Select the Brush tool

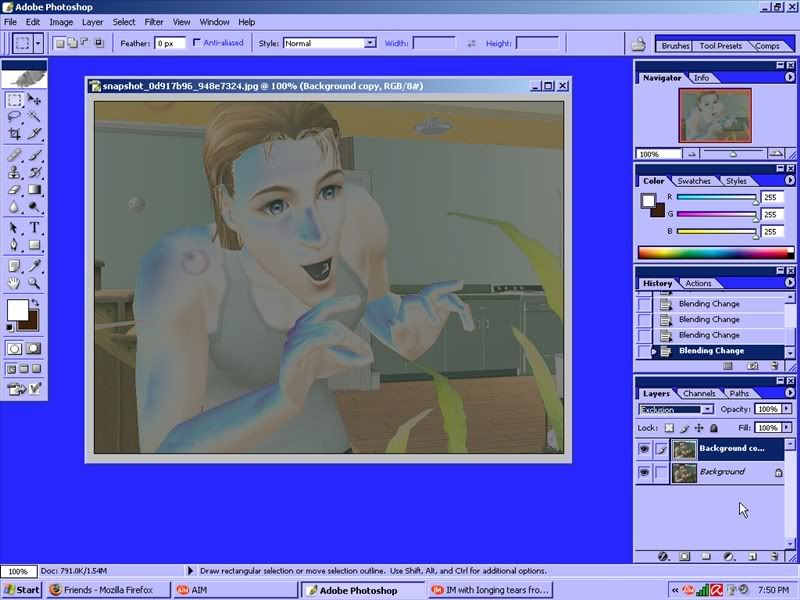point(34,155)
